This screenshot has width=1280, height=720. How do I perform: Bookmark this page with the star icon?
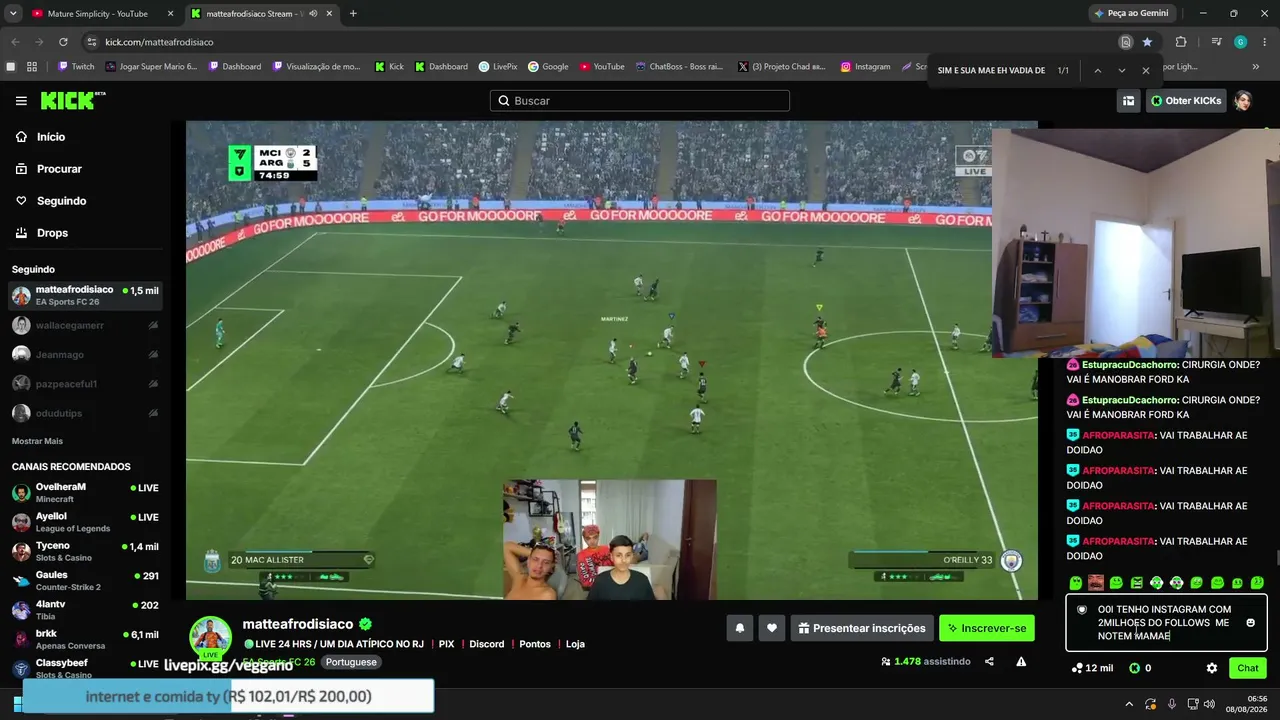[x=1147, y=42]
